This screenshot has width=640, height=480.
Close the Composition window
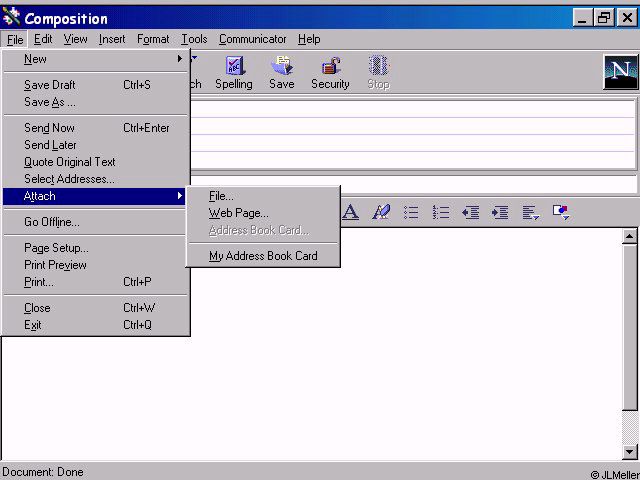pos(627,18)
